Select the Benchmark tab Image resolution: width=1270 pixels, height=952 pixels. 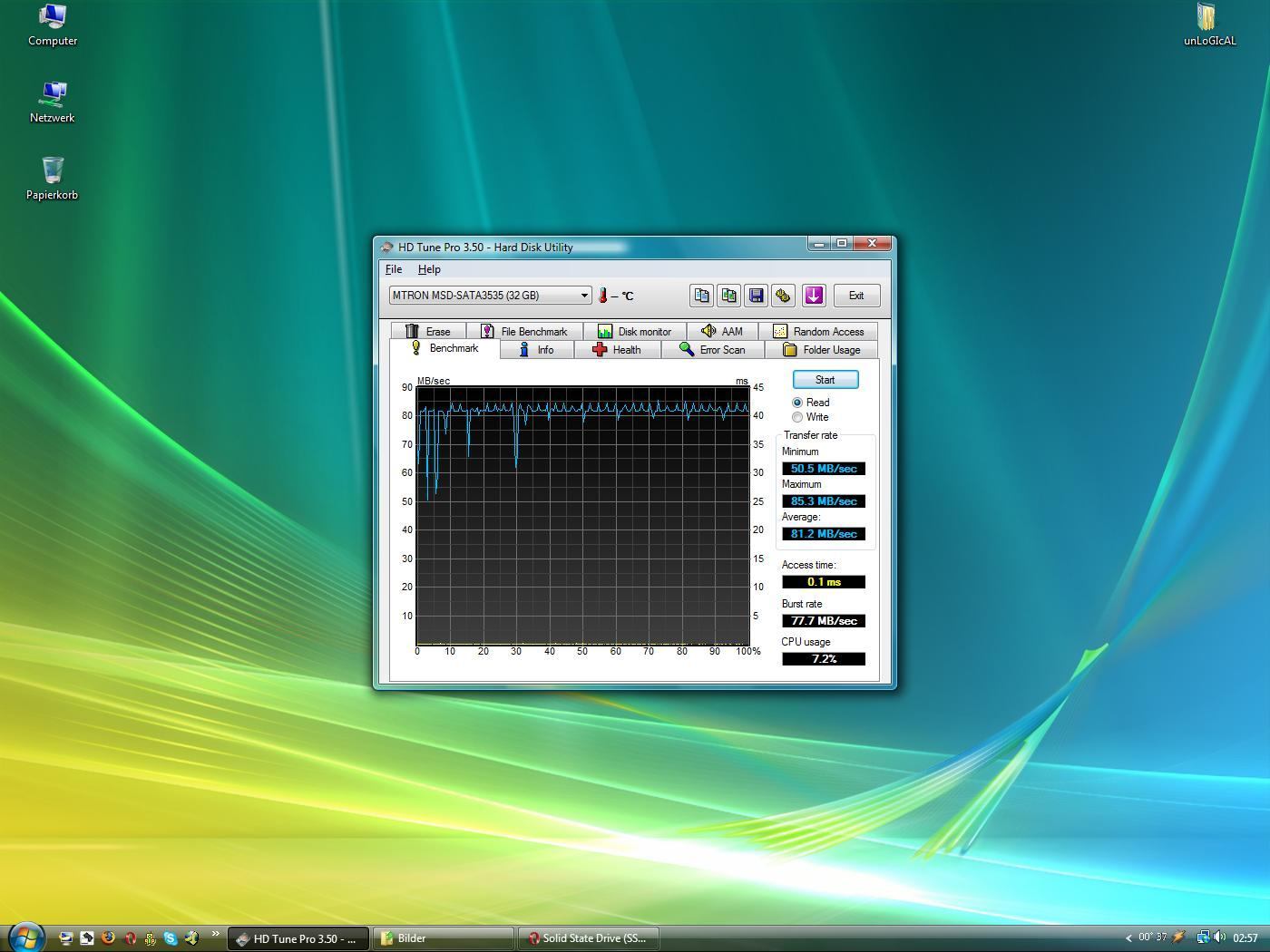pyautogui.click(x=444, y=348)
